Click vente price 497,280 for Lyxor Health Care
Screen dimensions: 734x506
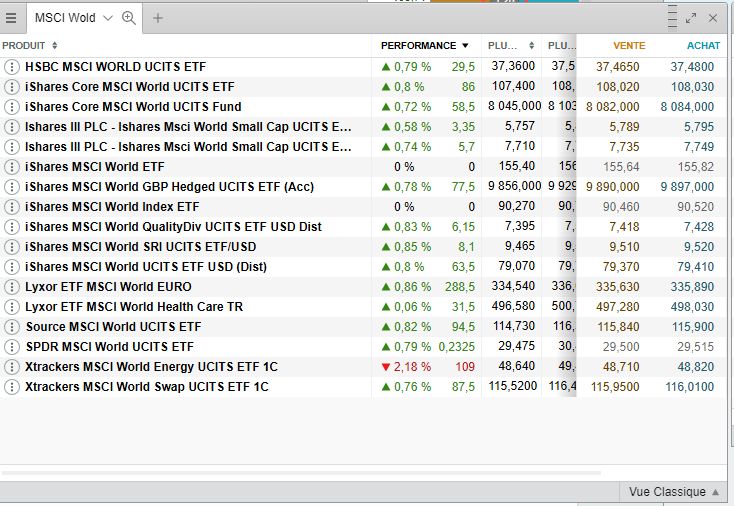617,307
